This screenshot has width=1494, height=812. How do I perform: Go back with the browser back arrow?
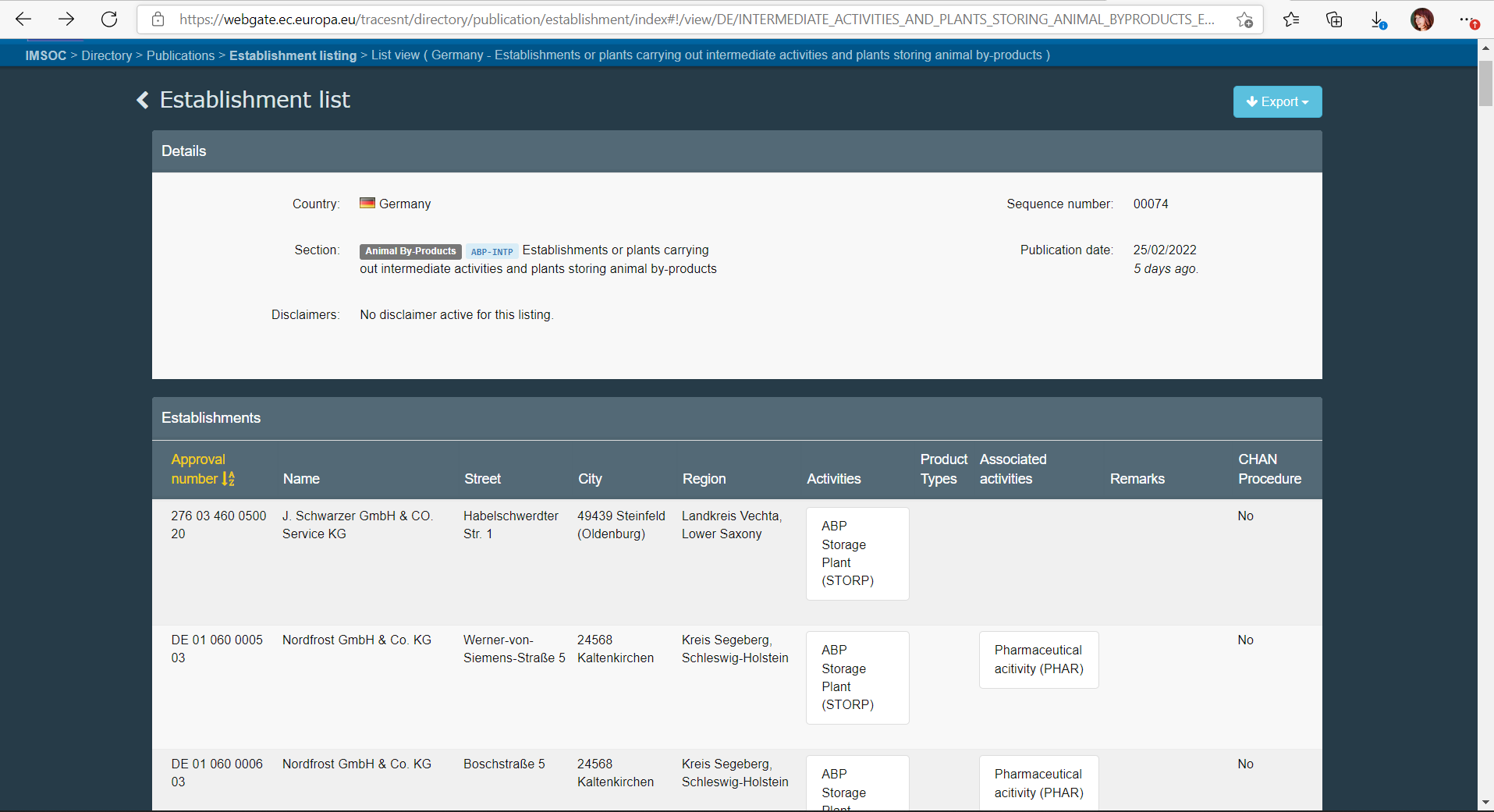coord(23,20)
